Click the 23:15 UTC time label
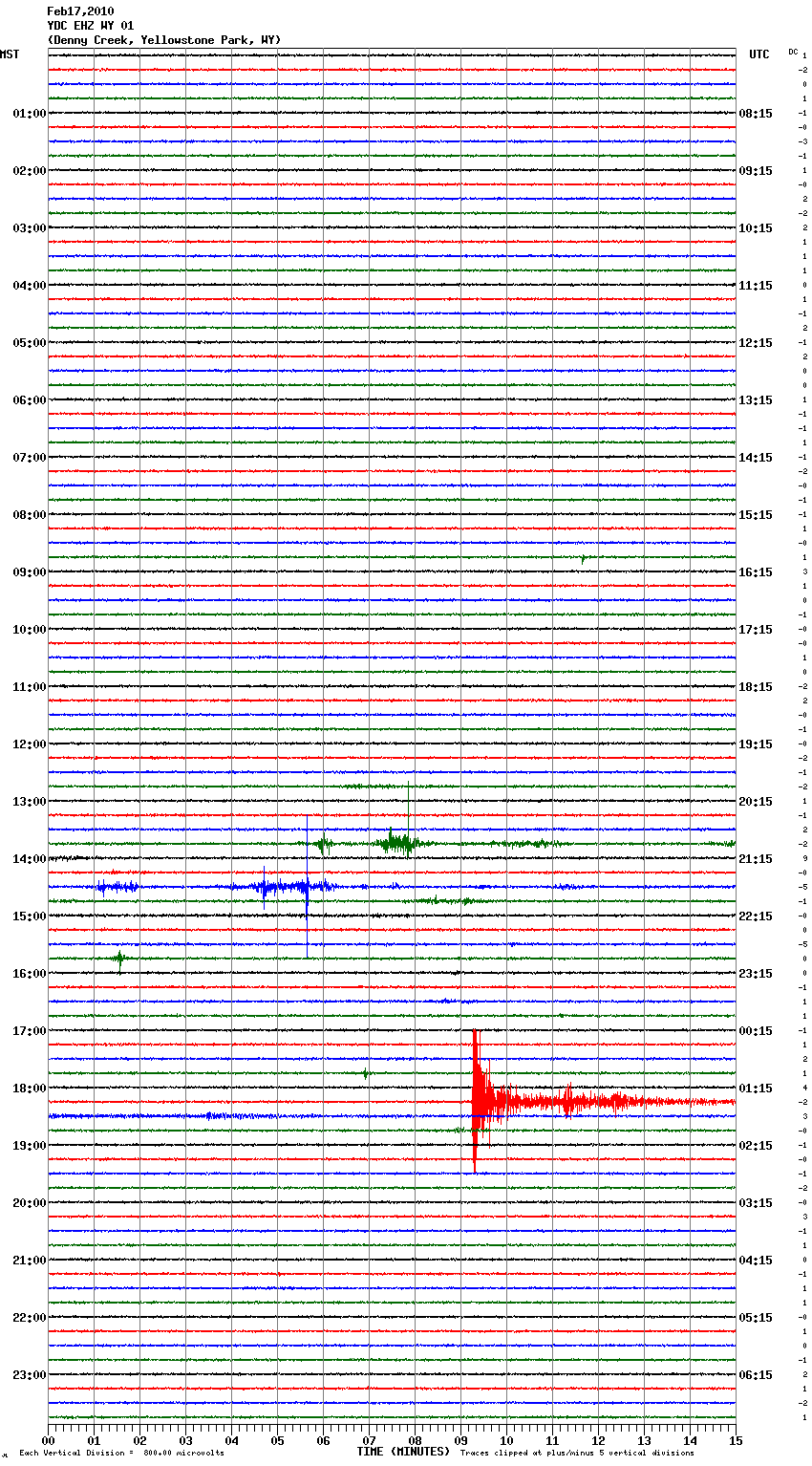 [x=756, y=974]
